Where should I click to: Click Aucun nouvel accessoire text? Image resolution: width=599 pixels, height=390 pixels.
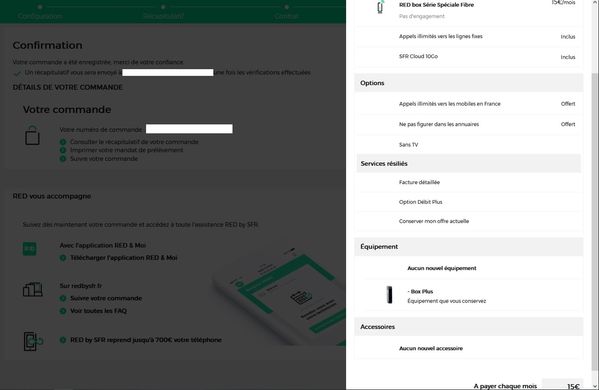(x=431, y=348)
